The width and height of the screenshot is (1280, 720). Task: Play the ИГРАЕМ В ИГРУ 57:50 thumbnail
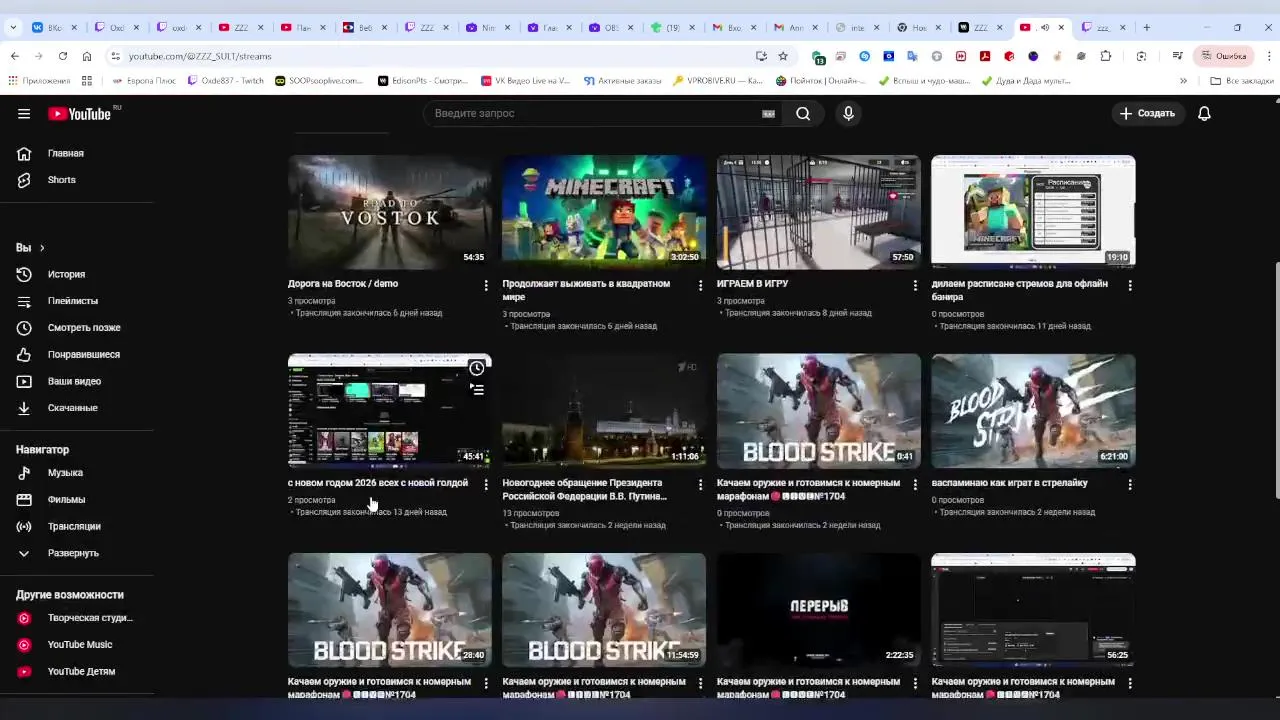point(819,212)
